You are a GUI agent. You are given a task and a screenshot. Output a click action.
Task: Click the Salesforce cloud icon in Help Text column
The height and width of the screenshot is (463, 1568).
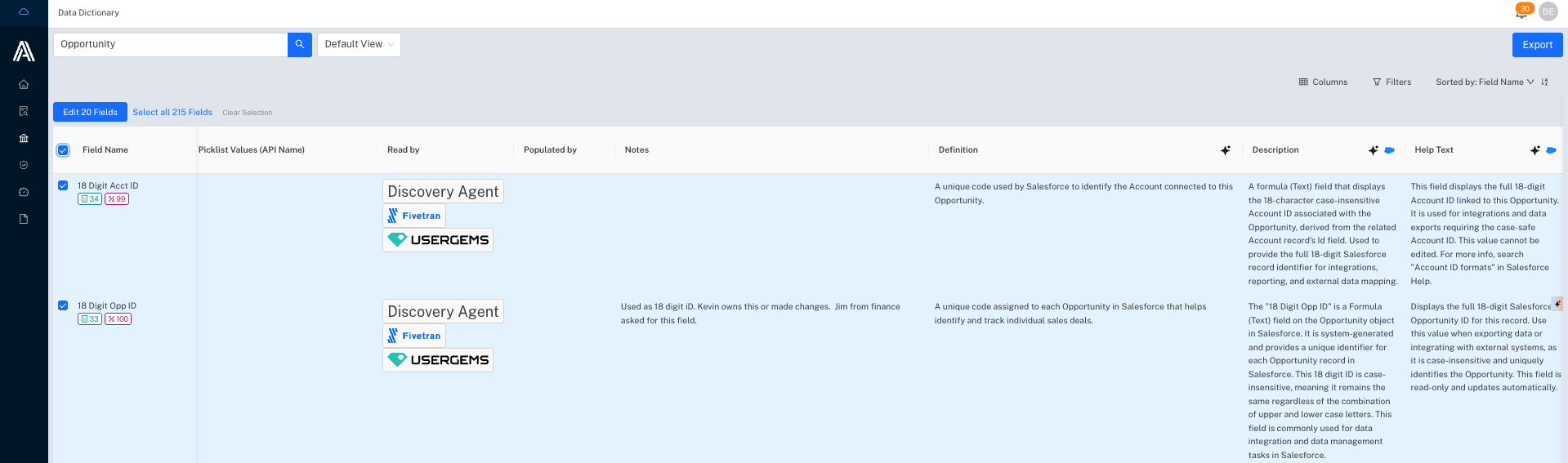click(1552, 150)
